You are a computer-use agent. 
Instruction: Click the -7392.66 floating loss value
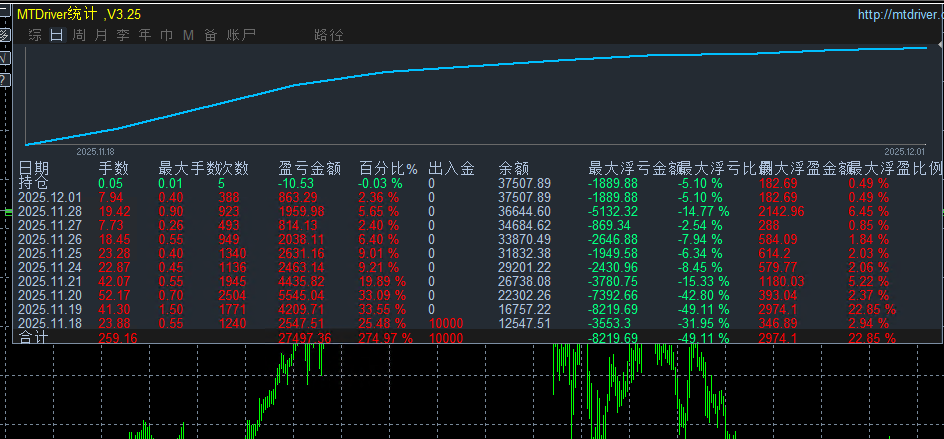pos(613,296)
